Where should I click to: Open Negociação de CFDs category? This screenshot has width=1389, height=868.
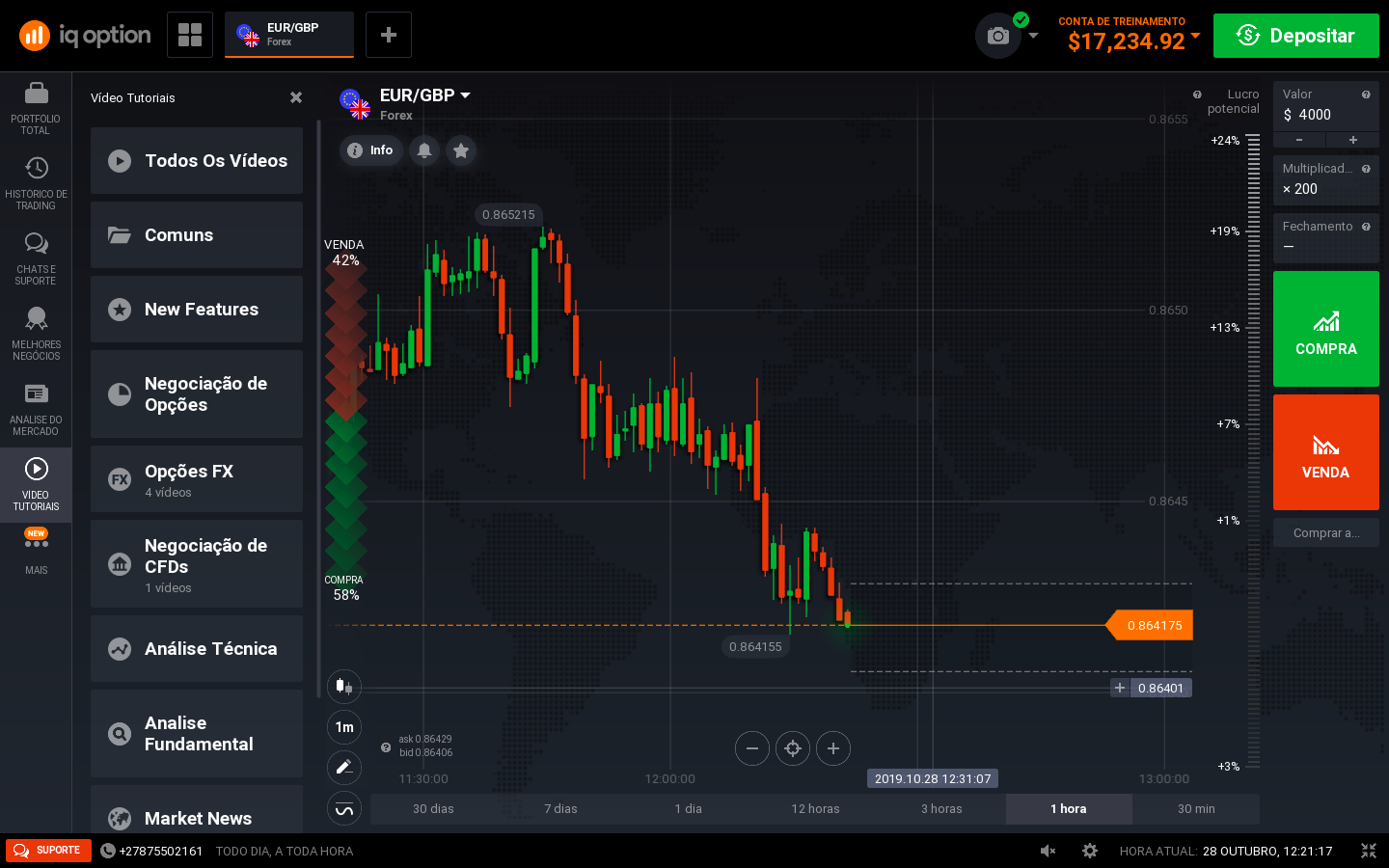click(197, 564)
